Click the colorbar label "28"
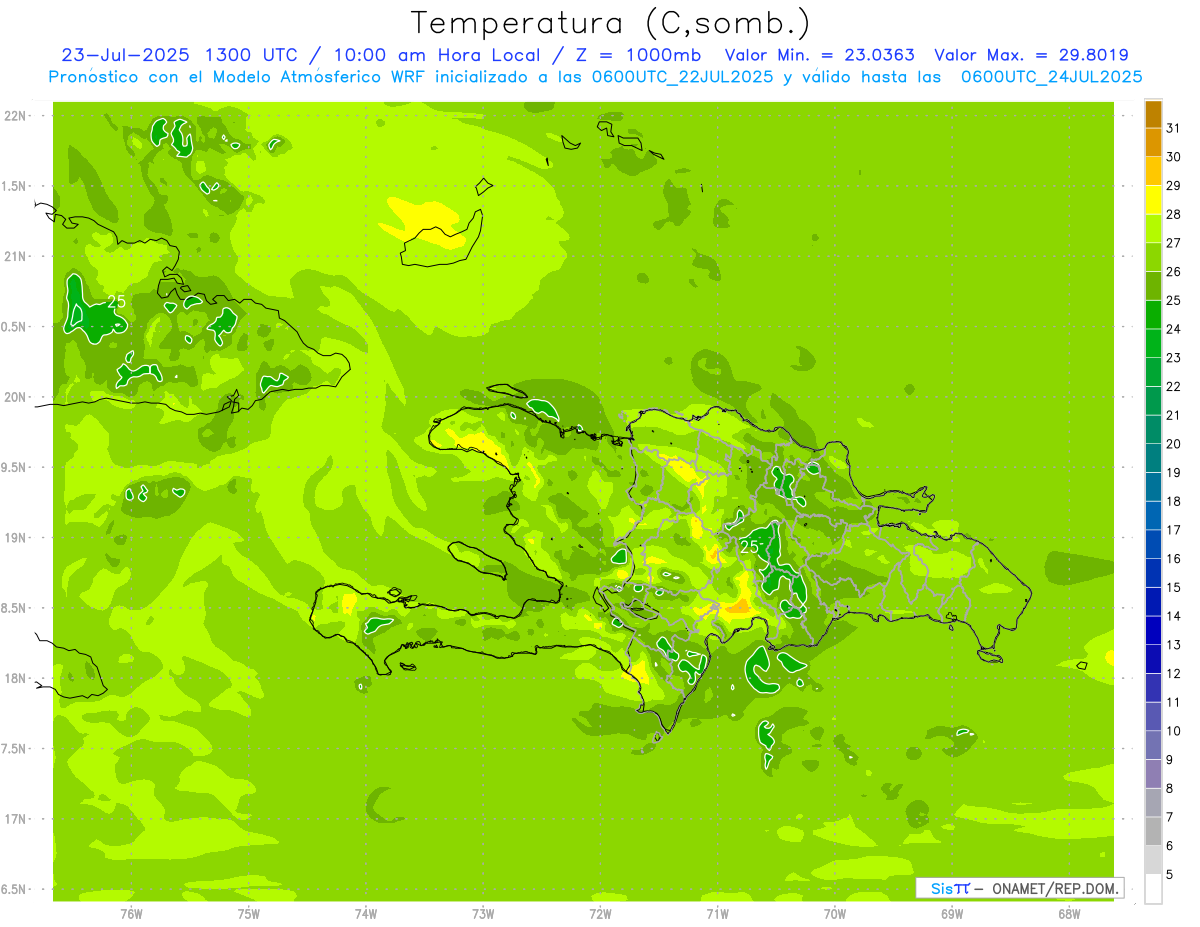1200x927 pixels. tap(1173, 214)
